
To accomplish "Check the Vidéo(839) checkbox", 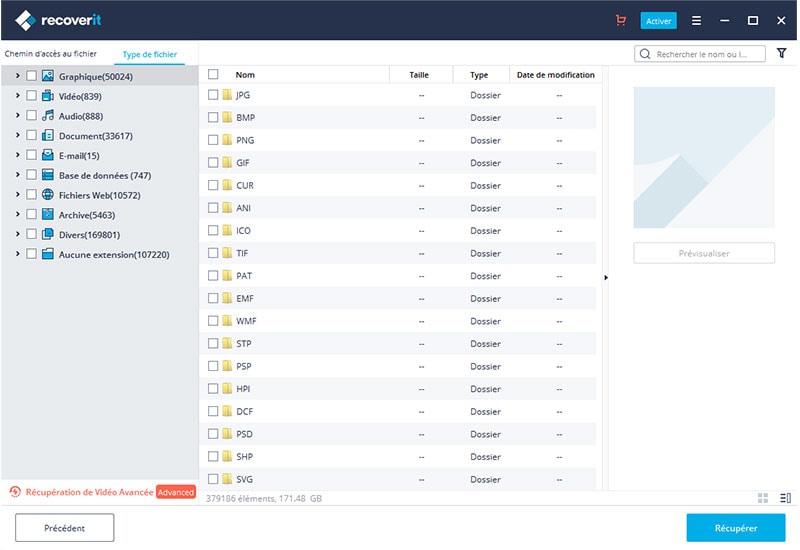I will click(x=32, y=96).
